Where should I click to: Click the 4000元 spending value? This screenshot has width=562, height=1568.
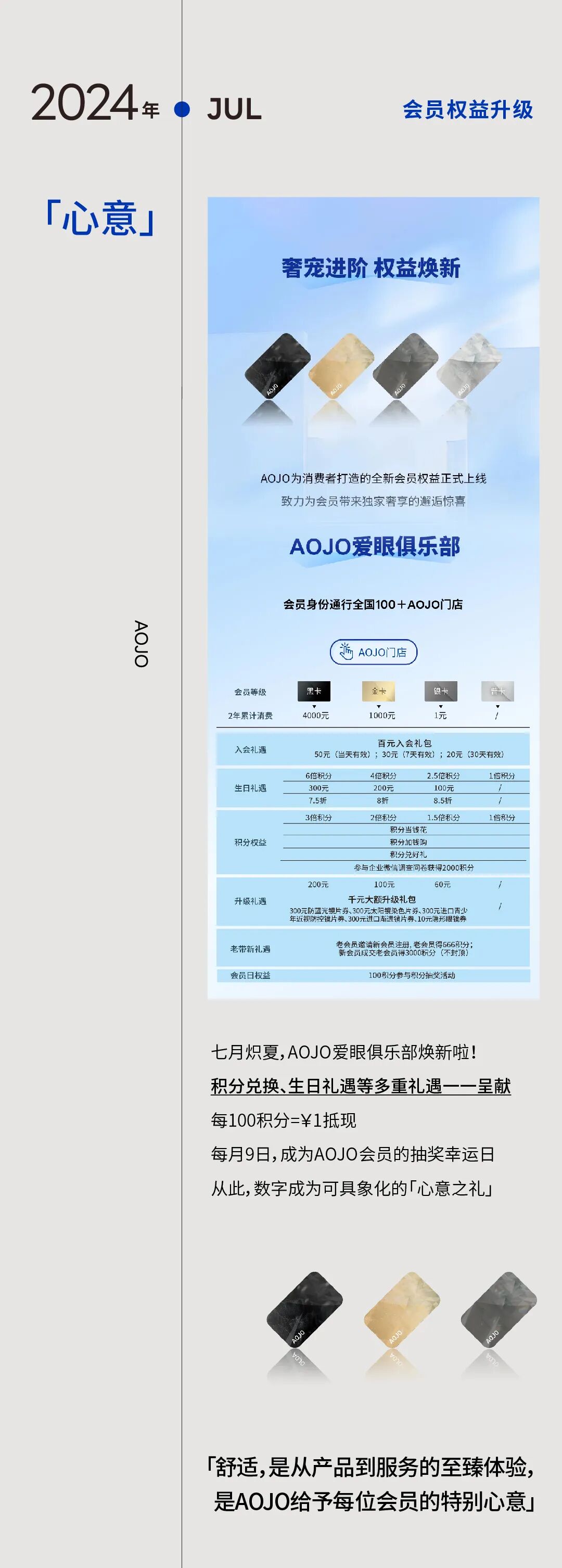coord(315,716)
